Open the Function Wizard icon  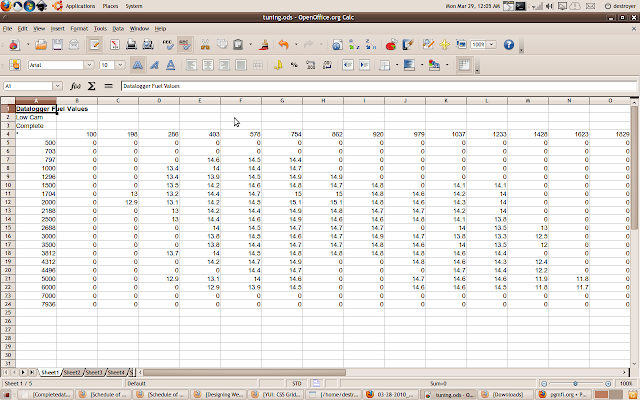tap(75, 87)
